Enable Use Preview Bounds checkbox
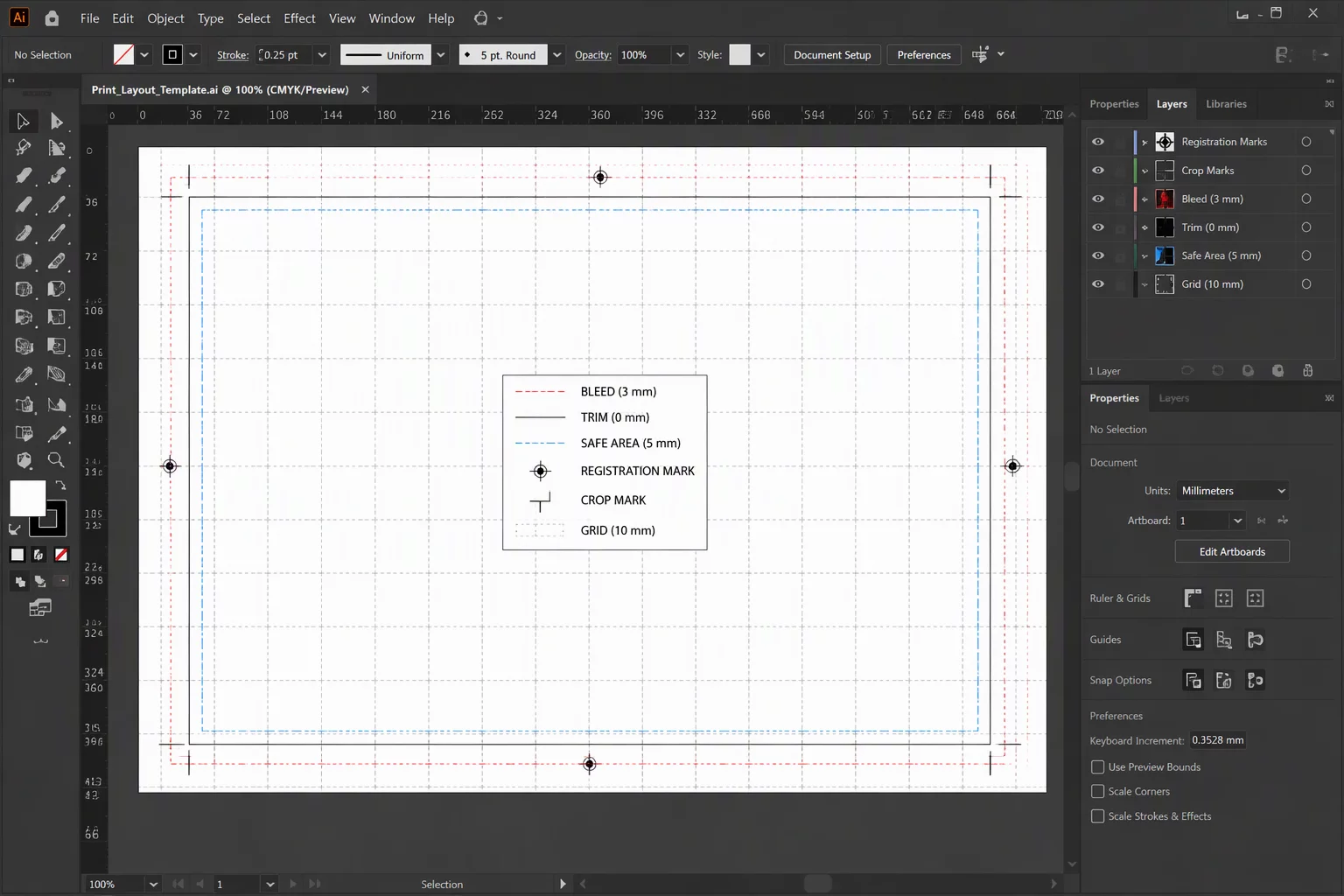 click(x=1097, y=767)
